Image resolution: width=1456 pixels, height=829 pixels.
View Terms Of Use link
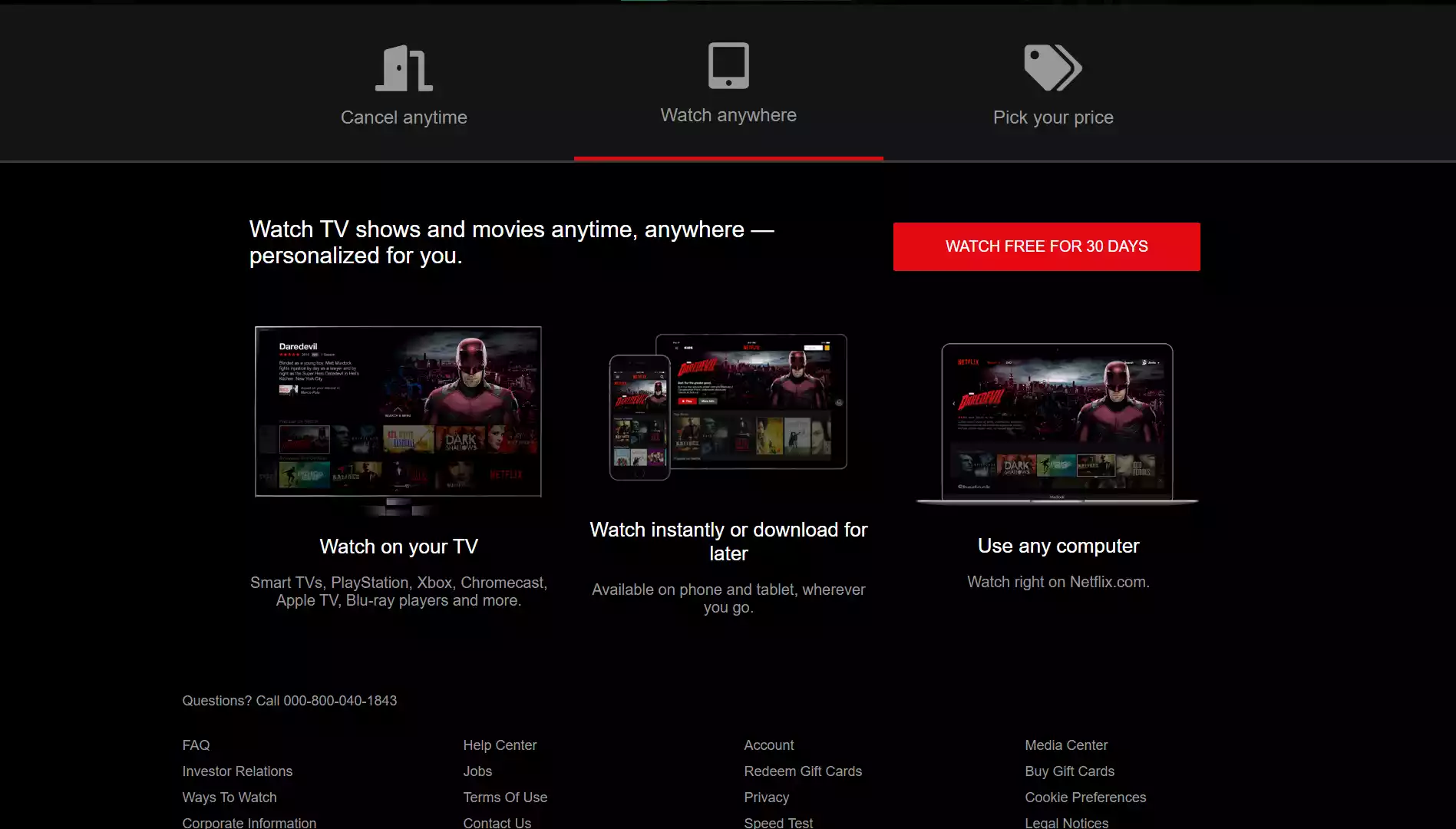pyautogui.click(x=505, y=798)
